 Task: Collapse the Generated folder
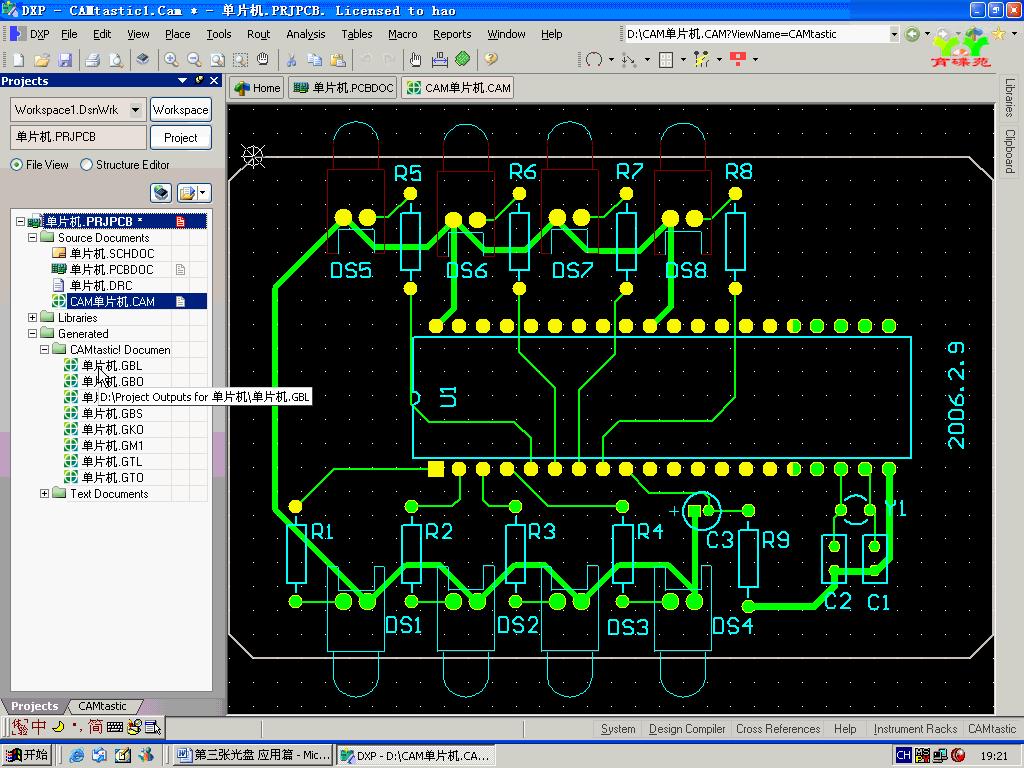click(x=32, y=334)
